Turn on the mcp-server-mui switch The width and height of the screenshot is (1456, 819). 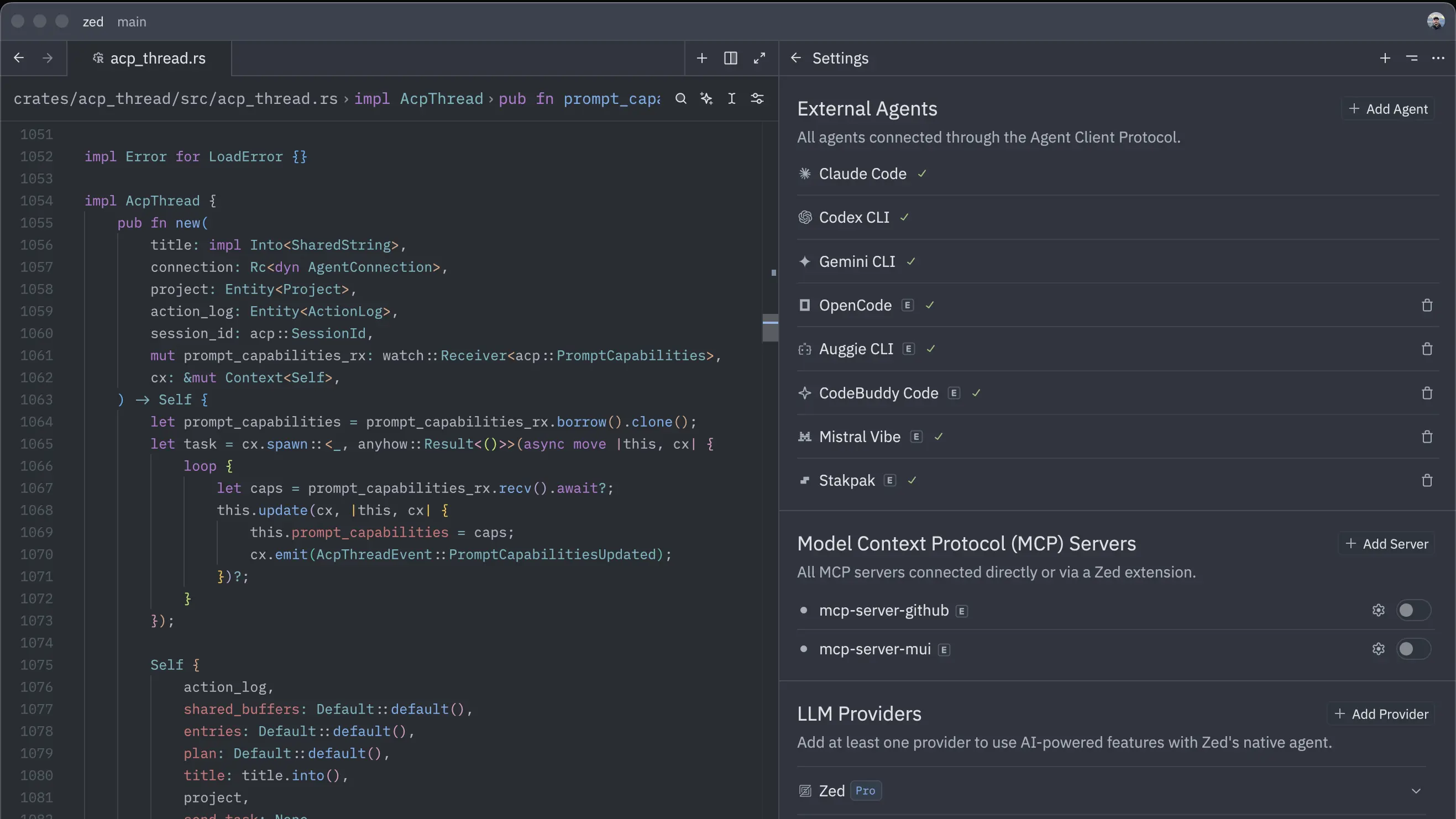point(1412,649)
